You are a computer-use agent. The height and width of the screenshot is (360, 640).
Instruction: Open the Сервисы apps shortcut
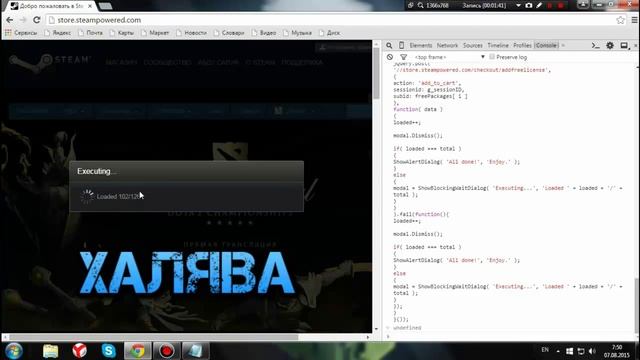(x=21, y=33)
